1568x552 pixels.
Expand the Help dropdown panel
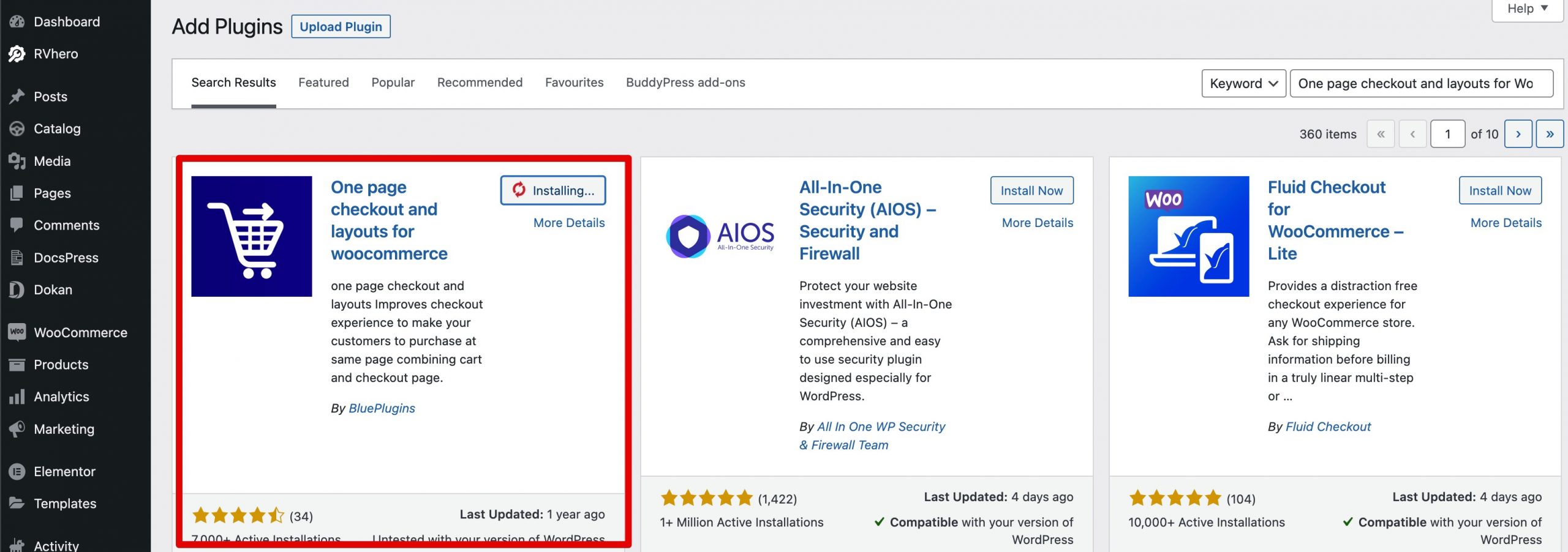pos(1527,9)
